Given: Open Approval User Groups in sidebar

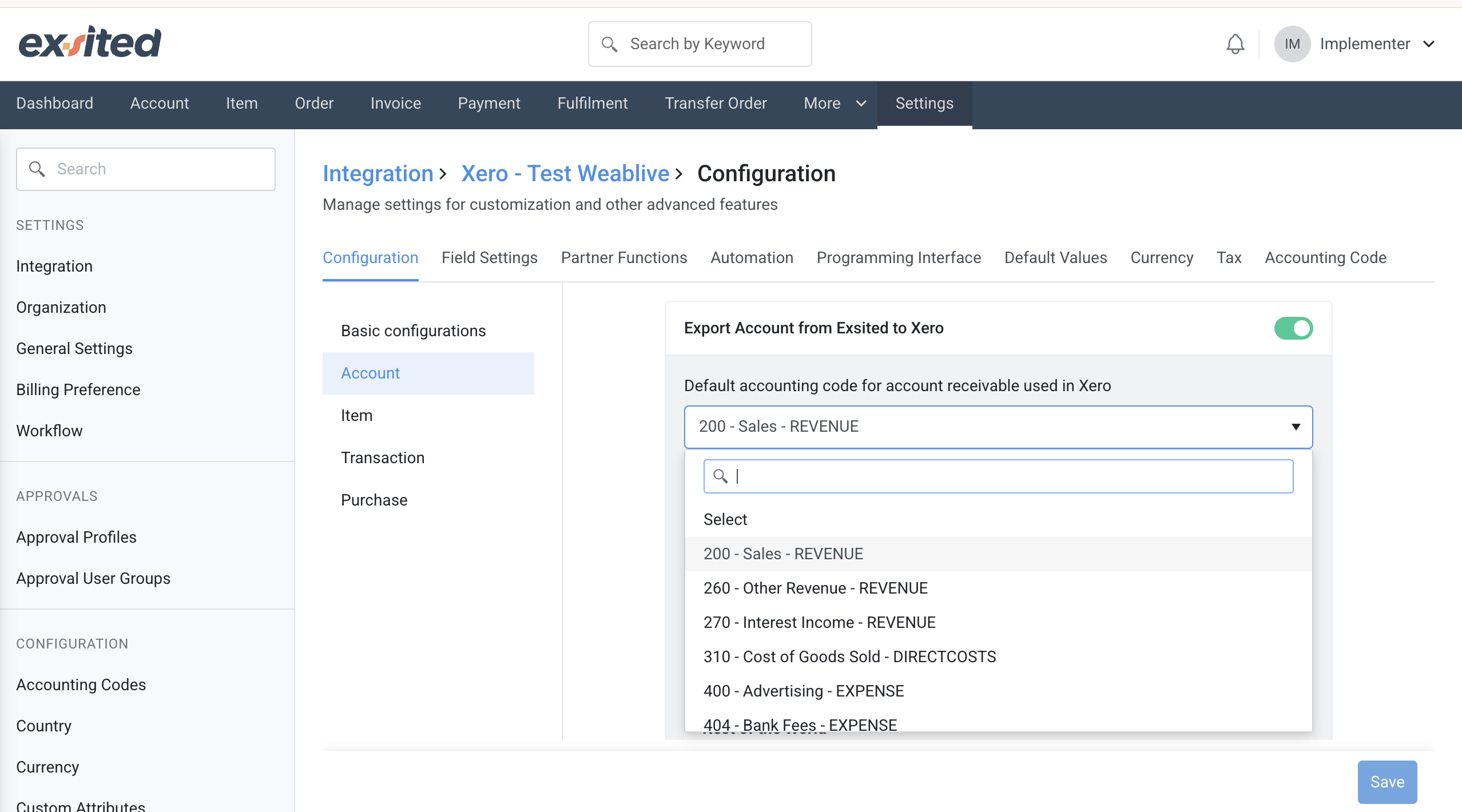Looking at the screenshot, I should [93, 579].
